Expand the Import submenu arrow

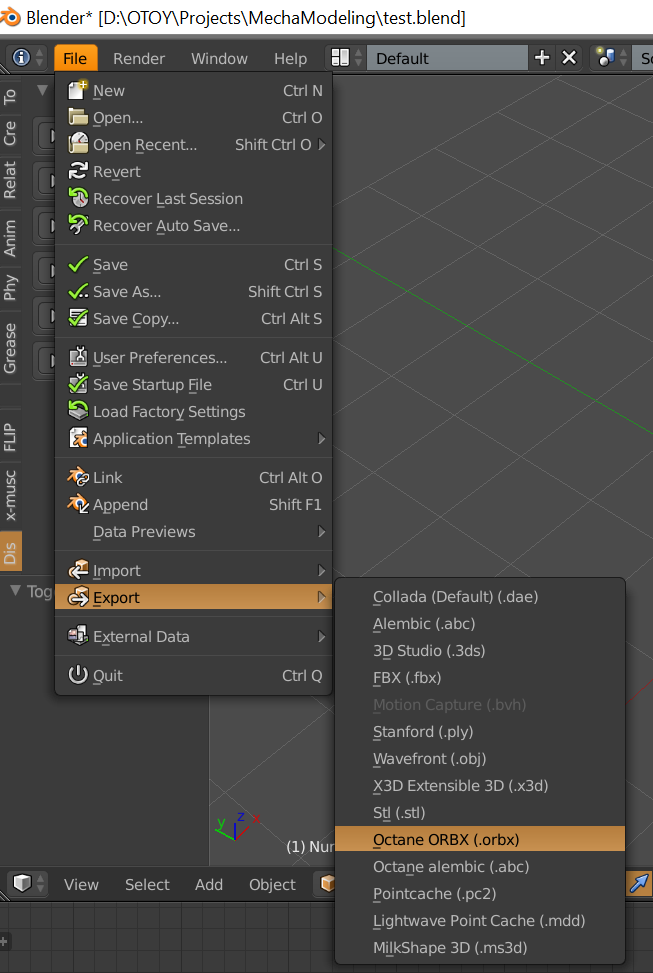[322, 570]
